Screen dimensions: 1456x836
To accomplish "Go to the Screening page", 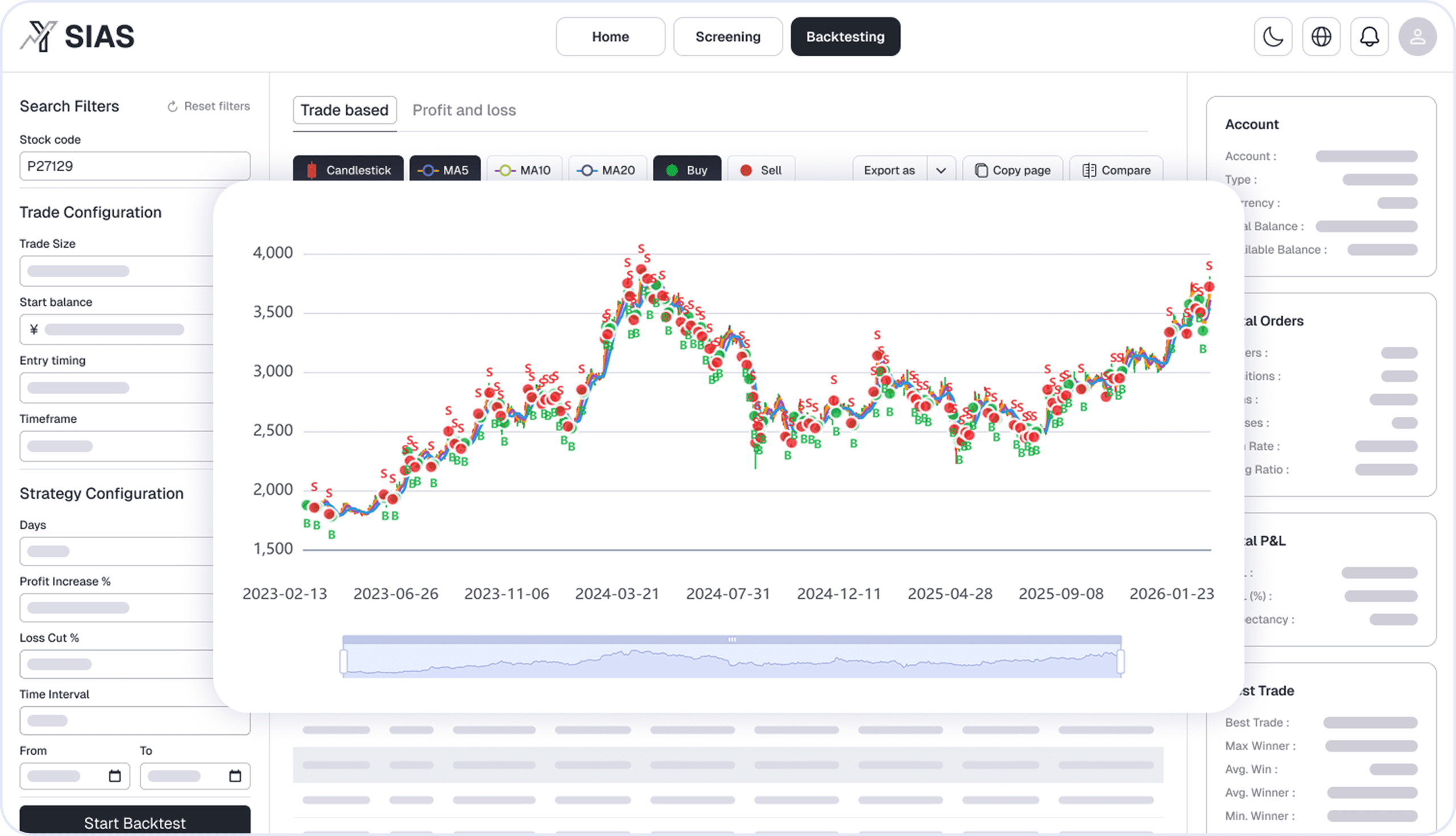I will (727, 37).
